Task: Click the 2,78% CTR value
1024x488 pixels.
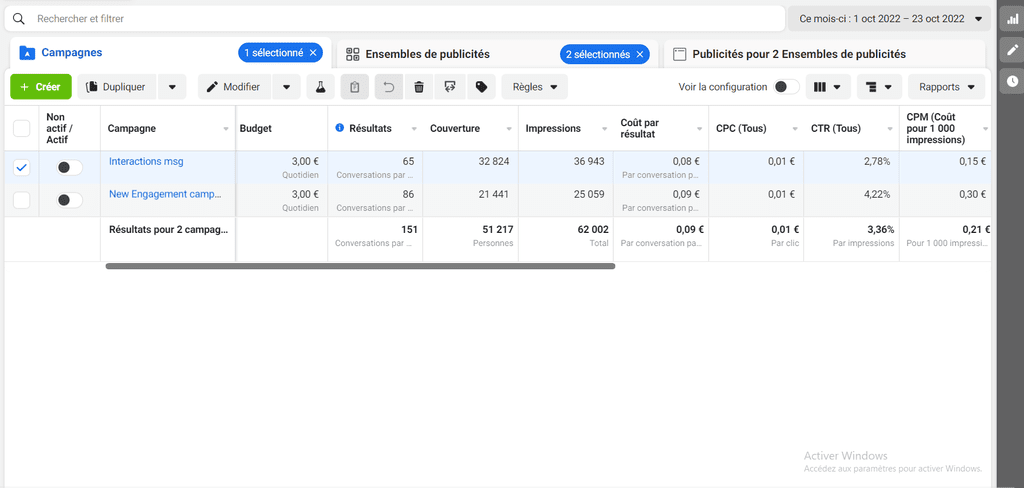Action: [876, 161]
